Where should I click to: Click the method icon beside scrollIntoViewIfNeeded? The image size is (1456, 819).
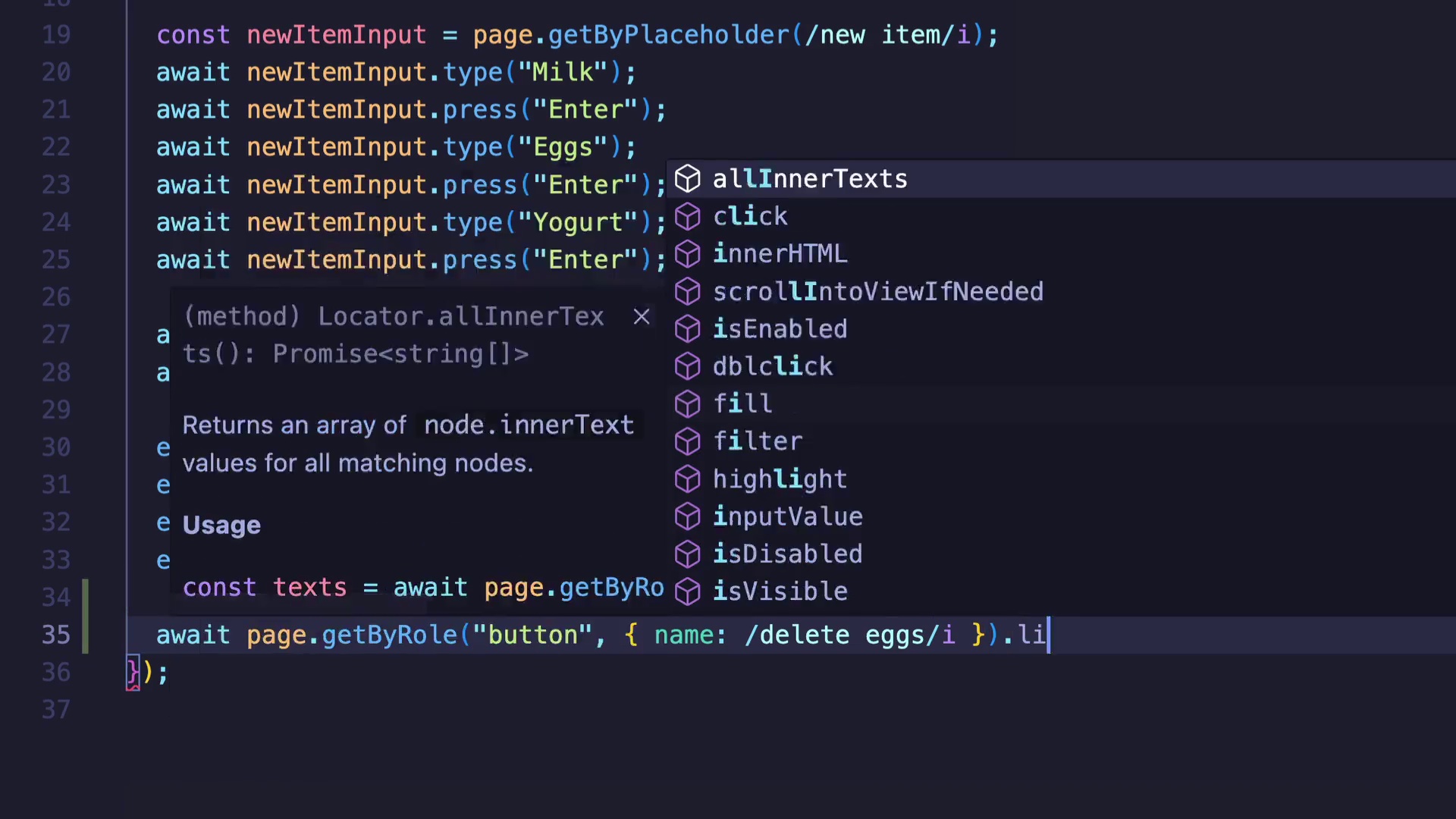pos(688,292)
